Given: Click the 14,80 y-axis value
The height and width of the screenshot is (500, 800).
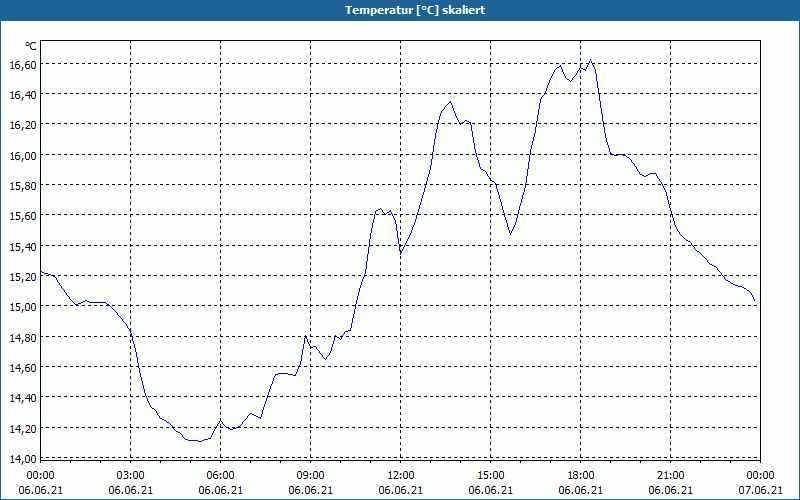Looking at the screenshot, I should point(23,337).
